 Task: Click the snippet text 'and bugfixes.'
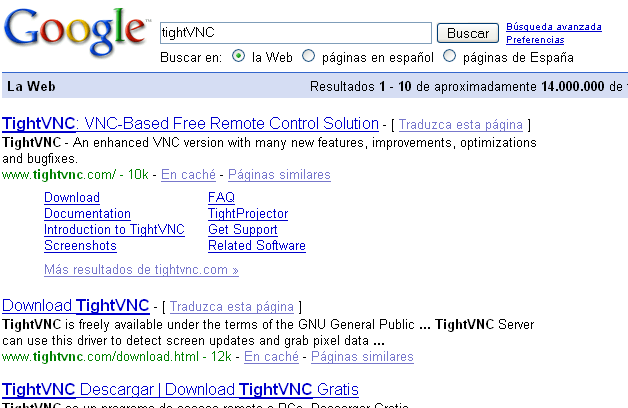click(40, 159)
